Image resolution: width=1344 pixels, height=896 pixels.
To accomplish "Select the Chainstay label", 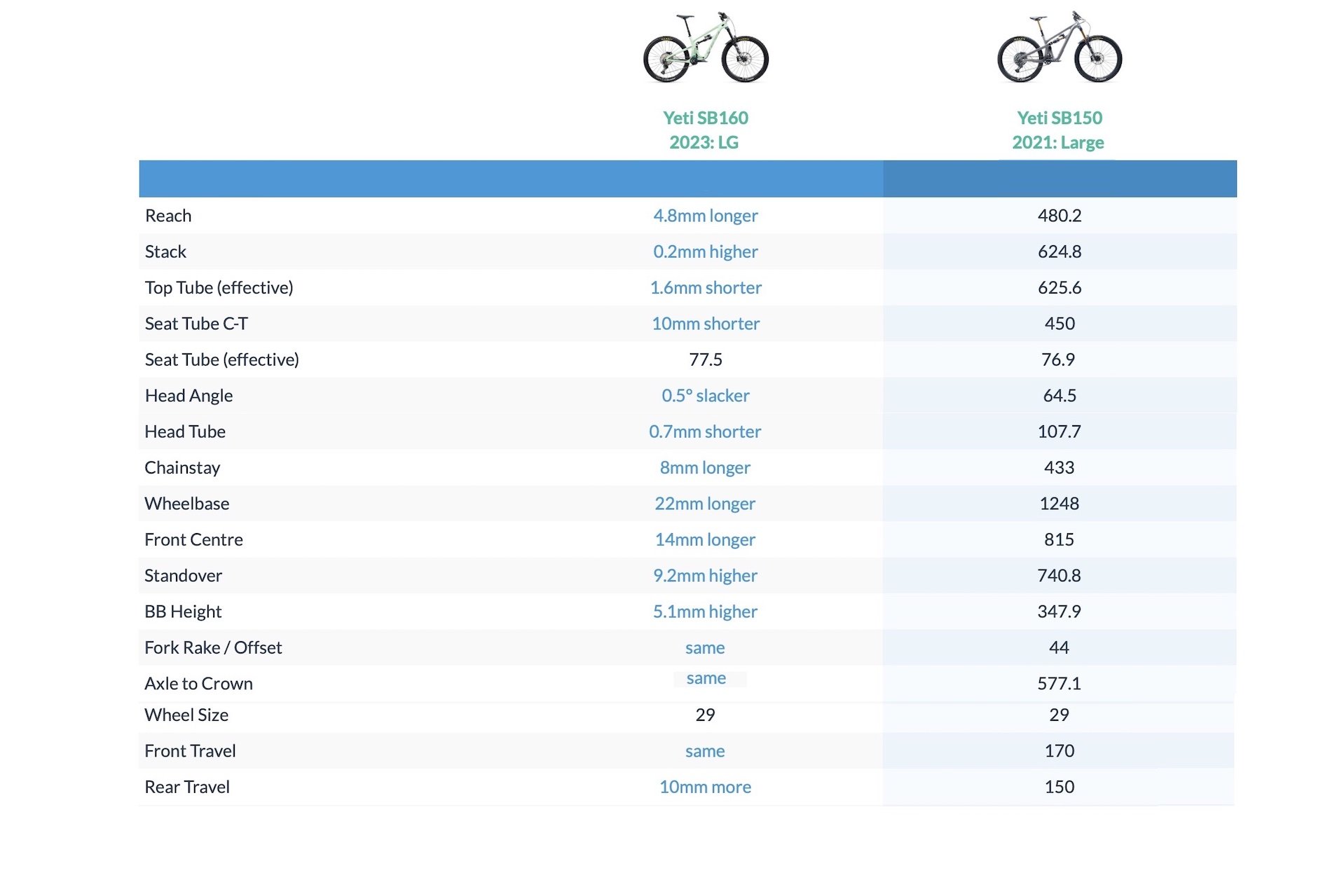I will tap(182, 468).
